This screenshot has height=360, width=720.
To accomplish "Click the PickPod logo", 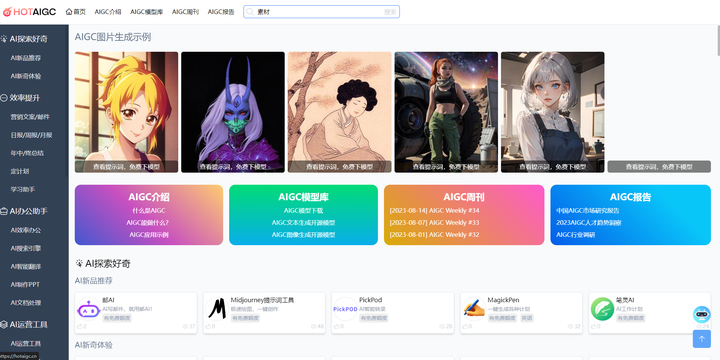I will click(x=345, y=309).
